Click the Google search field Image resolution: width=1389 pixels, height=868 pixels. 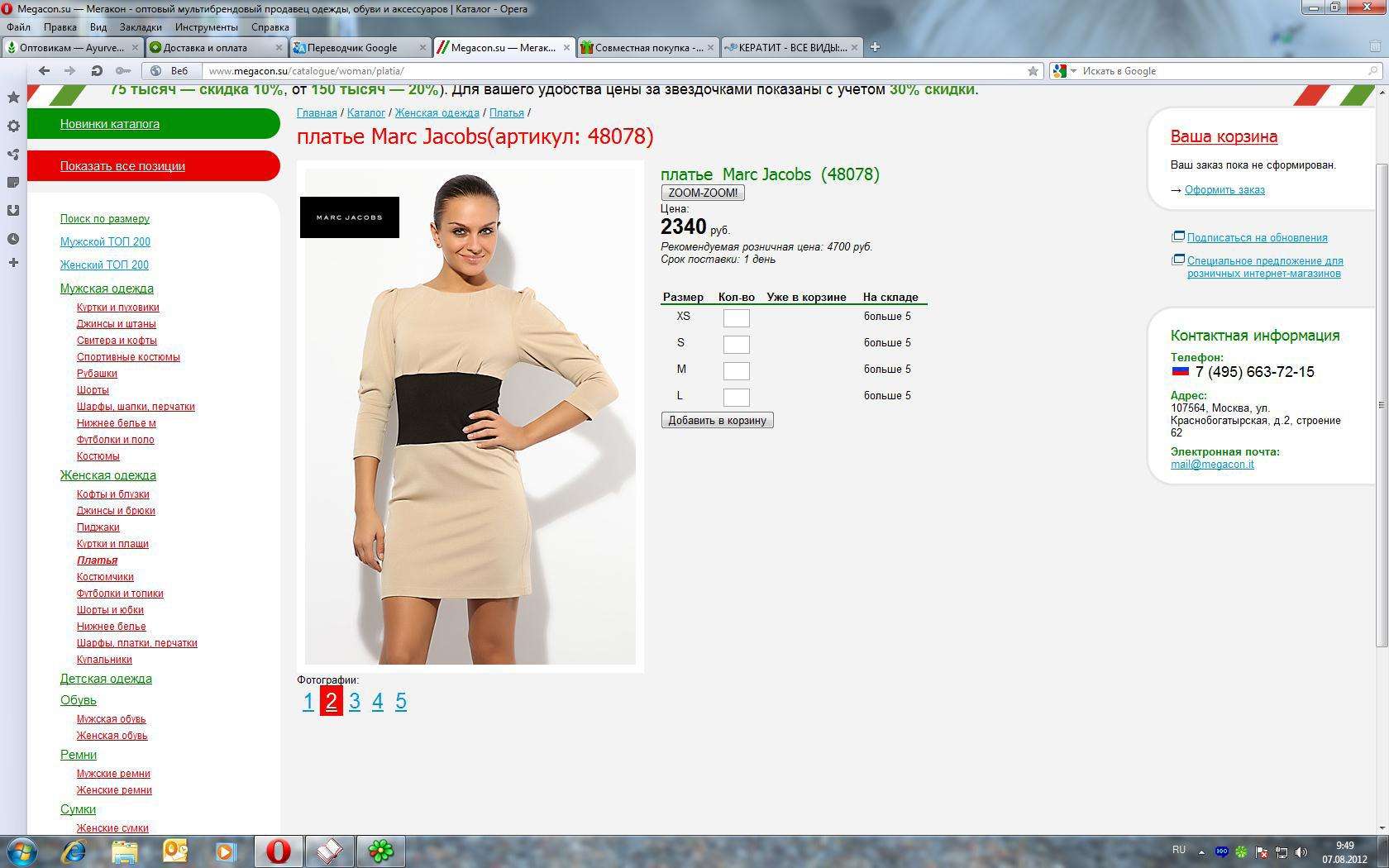[x=1224, y=71]
